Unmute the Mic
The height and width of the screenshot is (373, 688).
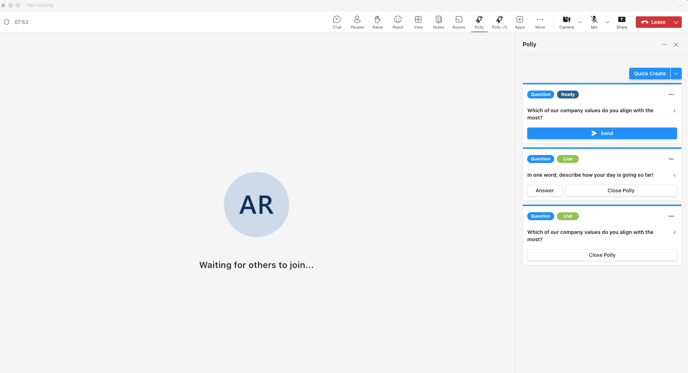(x=594, y=22)
